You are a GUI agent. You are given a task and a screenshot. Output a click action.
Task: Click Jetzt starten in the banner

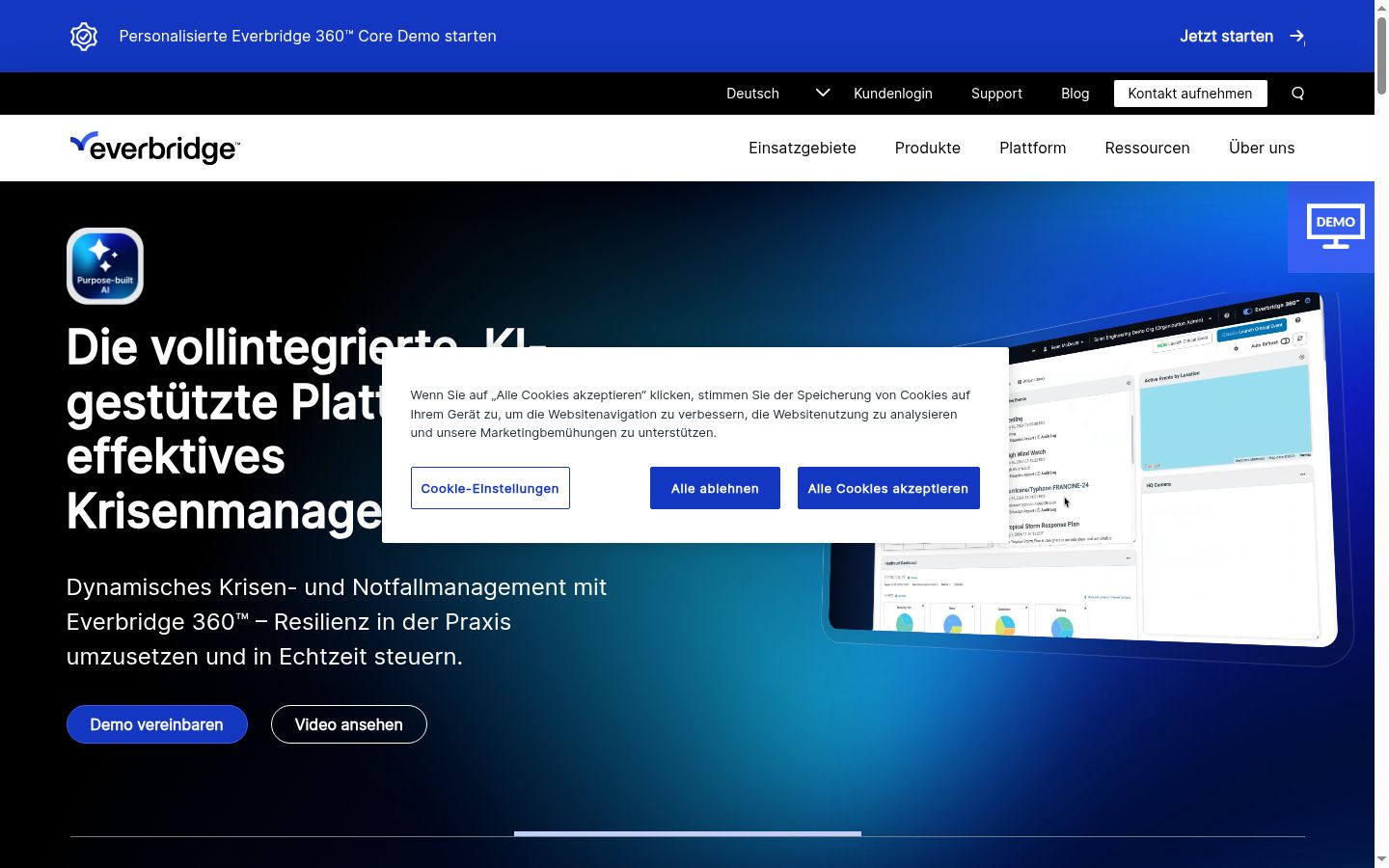tap(1227, 37)
